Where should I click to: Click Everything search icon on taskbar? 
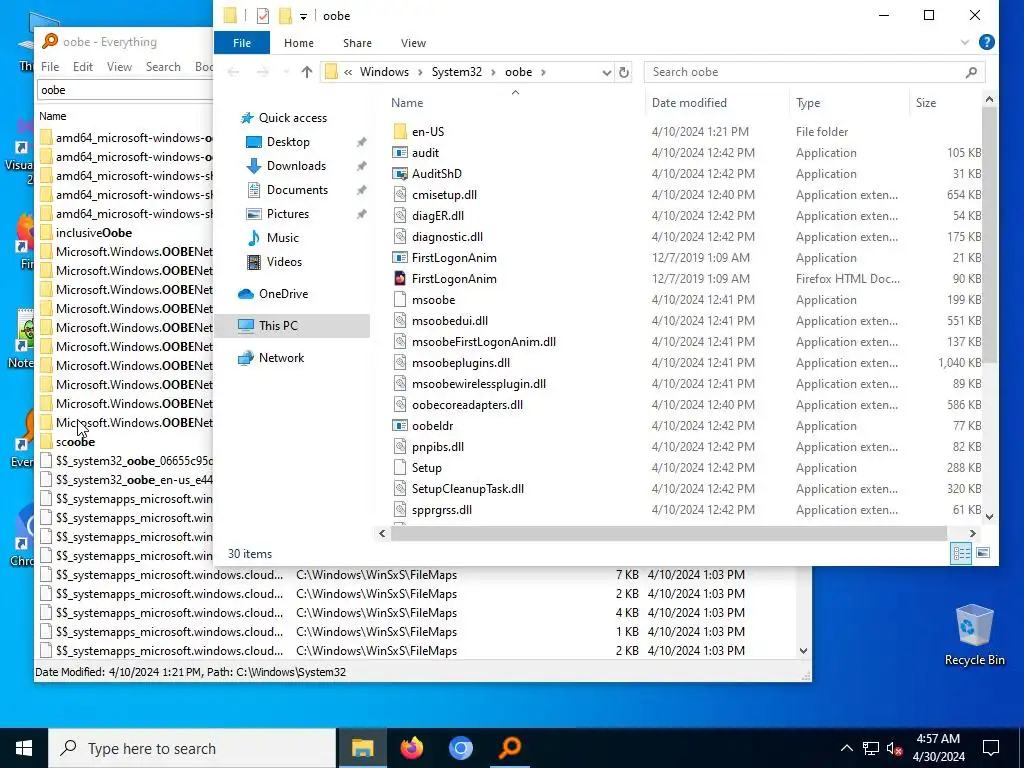coord(509,748)
